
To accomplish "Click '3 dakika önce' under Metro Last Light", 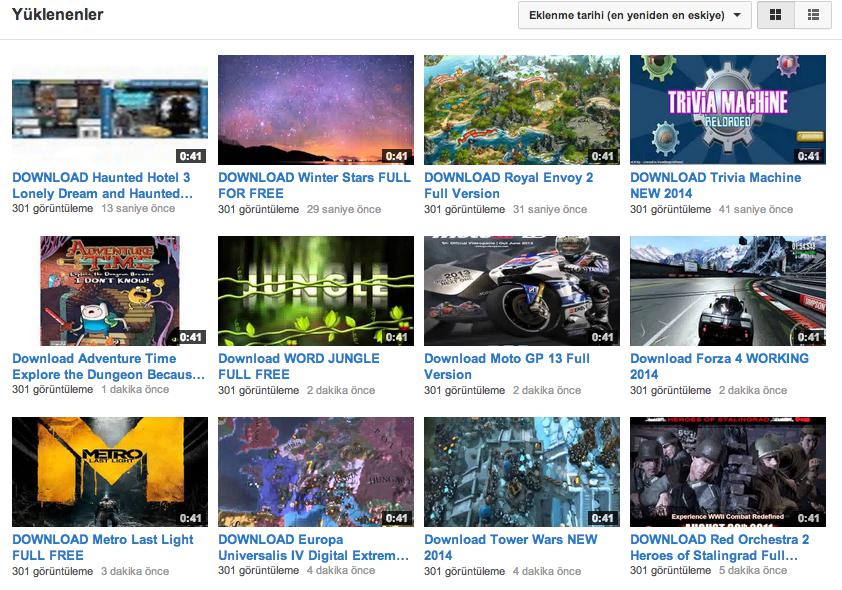I will click(x=135, y=571).
